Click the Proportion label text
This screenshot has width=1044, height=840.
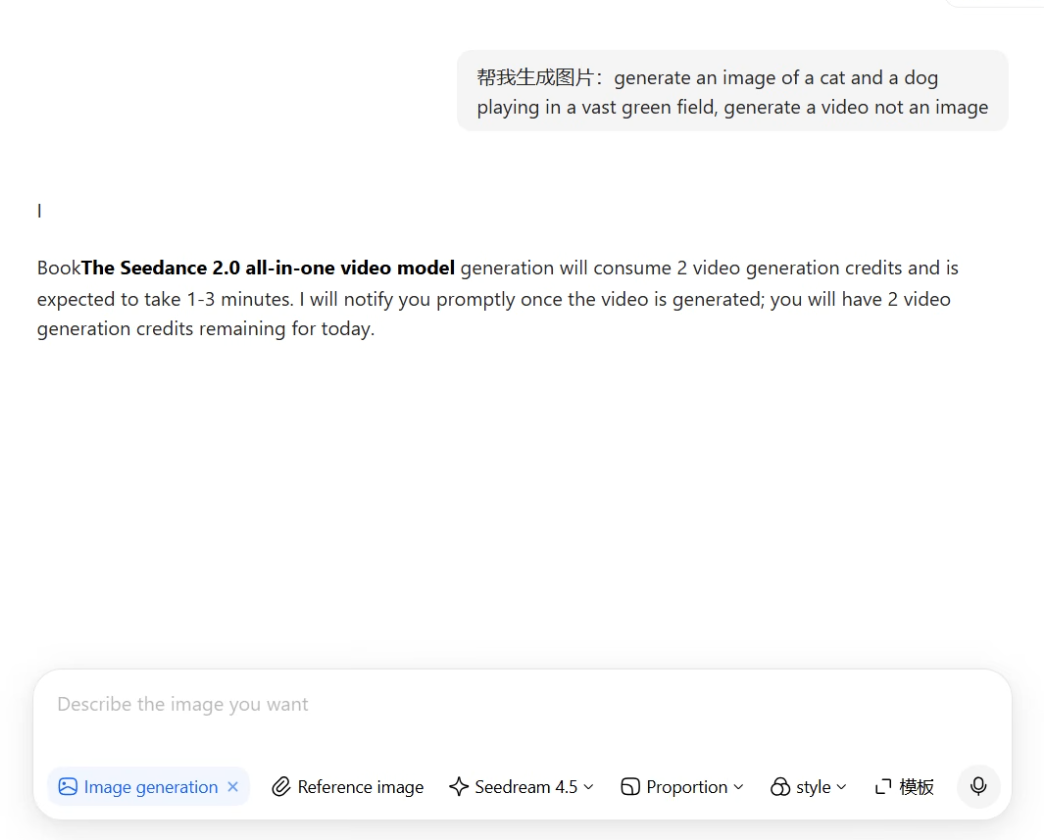[x=686, y=787]
